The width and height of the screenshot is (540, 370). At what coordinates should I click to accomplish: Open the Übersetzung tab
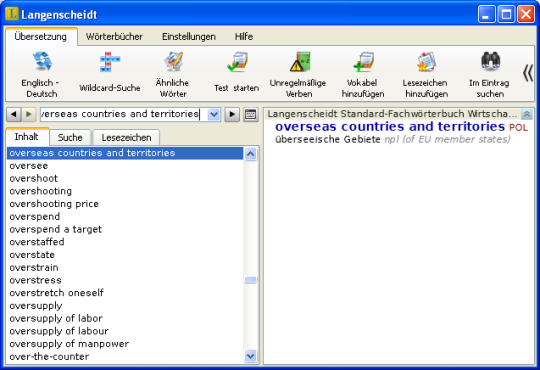41,37
